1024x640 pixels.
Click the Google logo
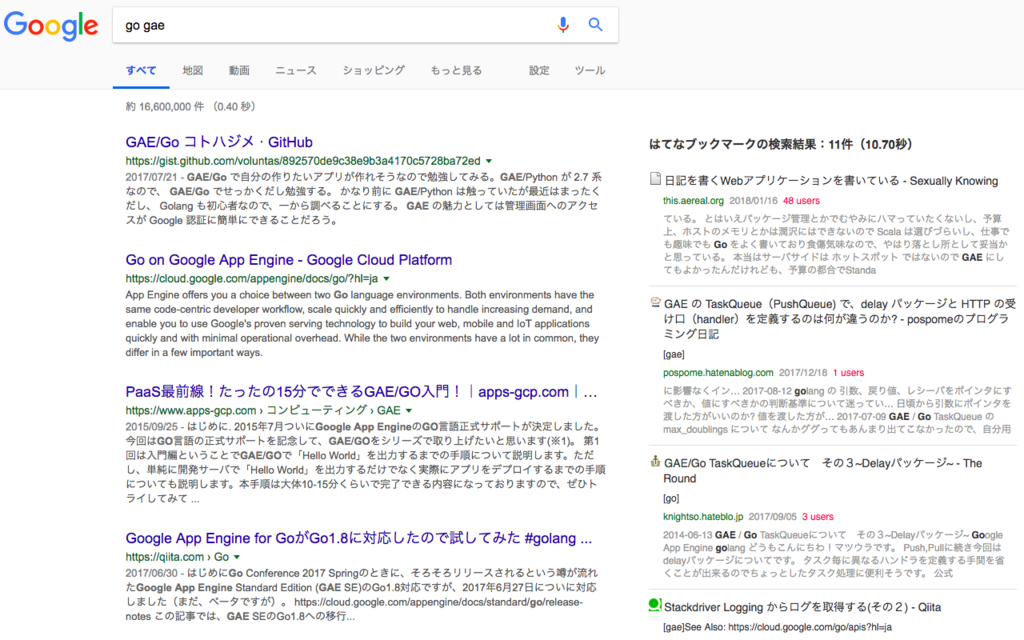pyautogui.click(x=51, y=25)
